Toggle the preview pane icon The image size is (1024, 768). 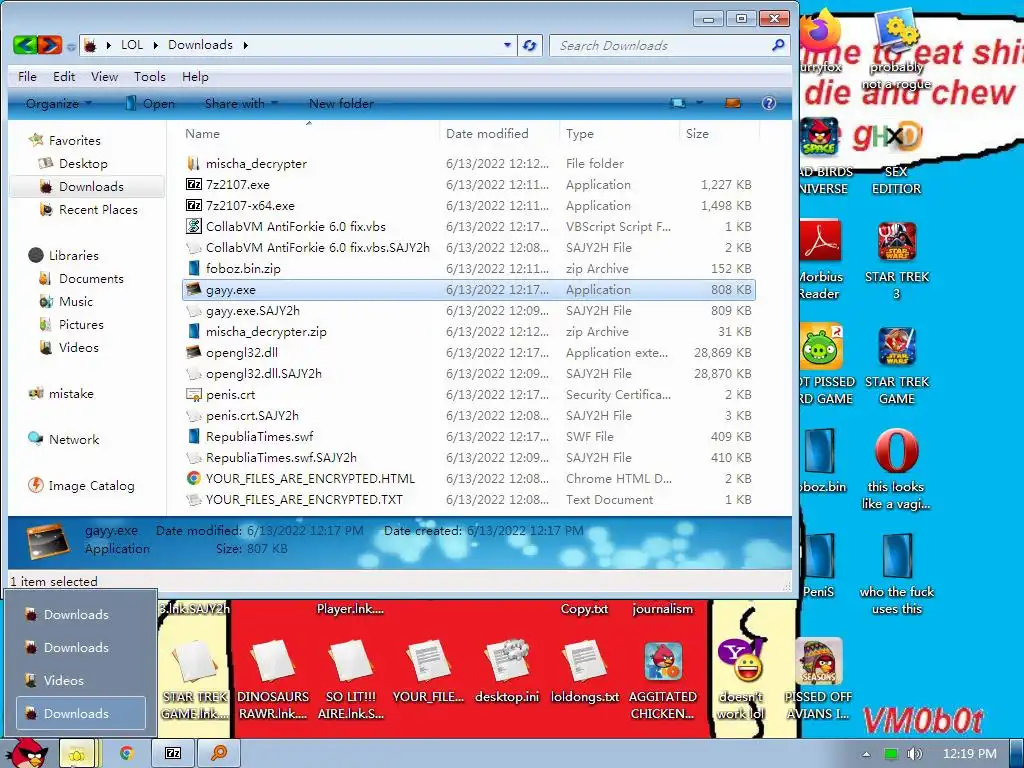point(733,103)
